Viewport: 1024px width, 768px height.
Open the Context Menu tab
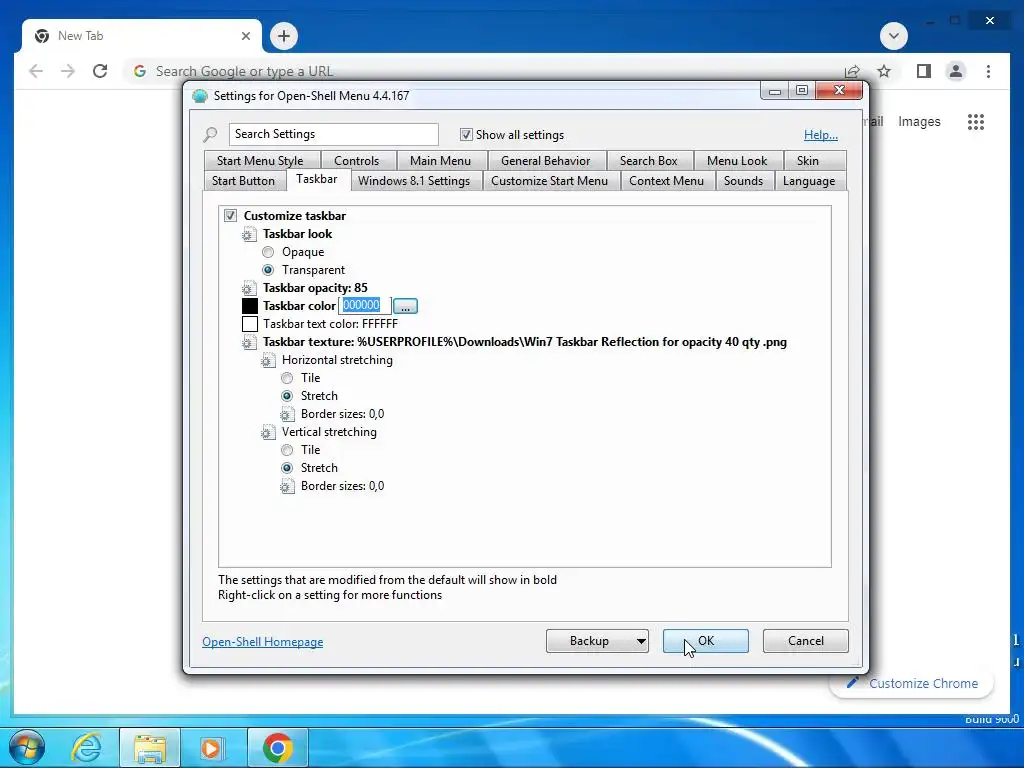tap(666, 181)
